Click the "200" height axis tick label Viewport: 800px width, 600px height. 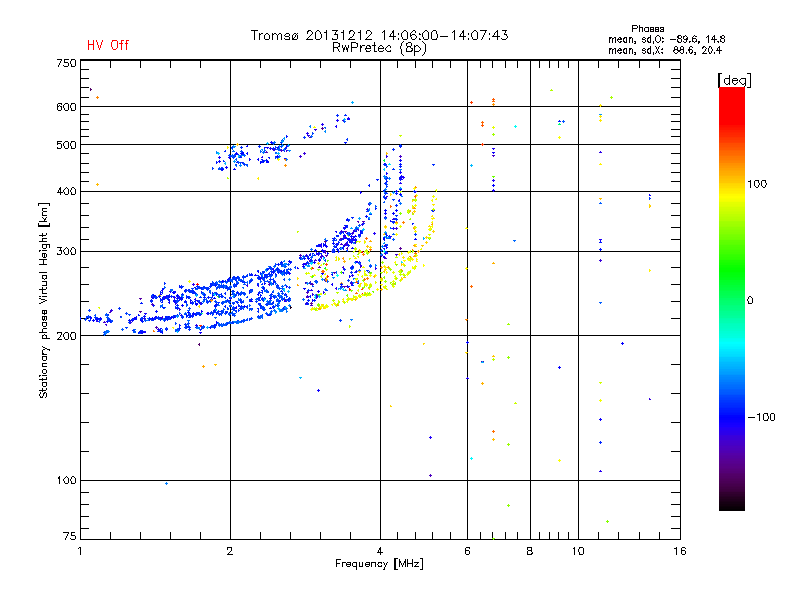(66, 336)
